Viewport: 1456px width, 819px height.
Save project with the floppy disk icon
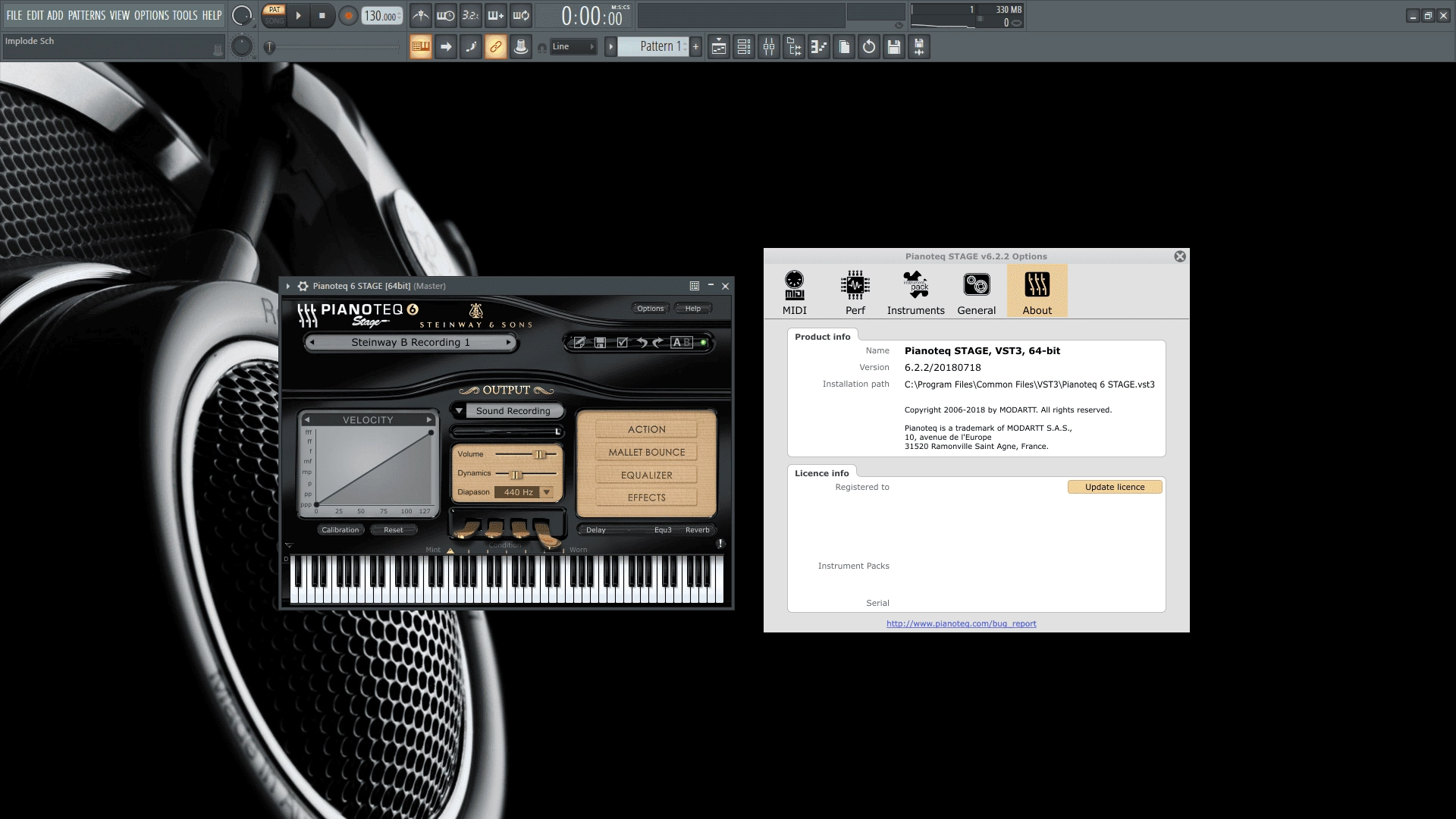pos(894,47)
